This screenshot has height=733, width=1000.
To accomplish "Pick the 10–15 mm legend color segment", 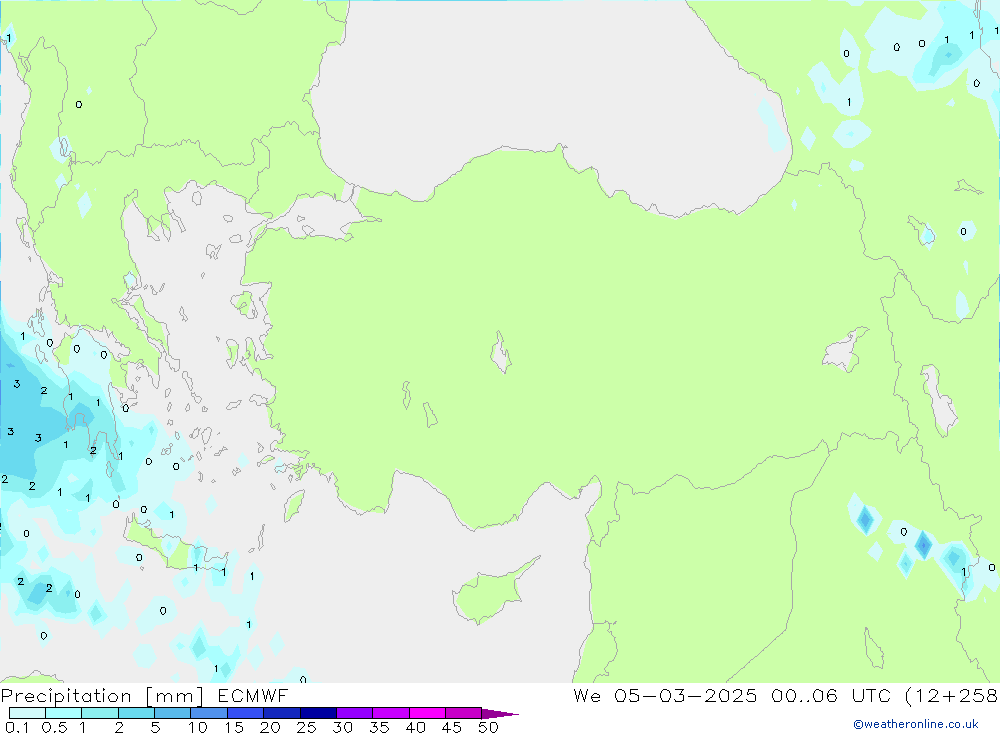I will coord(209,713).
